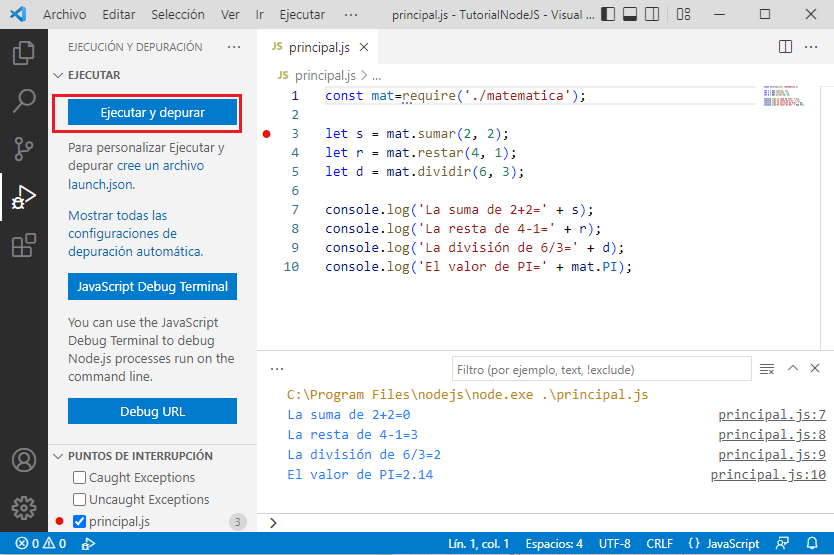
Task: Toggle primary side bar layout icon
Action: pyautogui.click(x=608, y=14)
